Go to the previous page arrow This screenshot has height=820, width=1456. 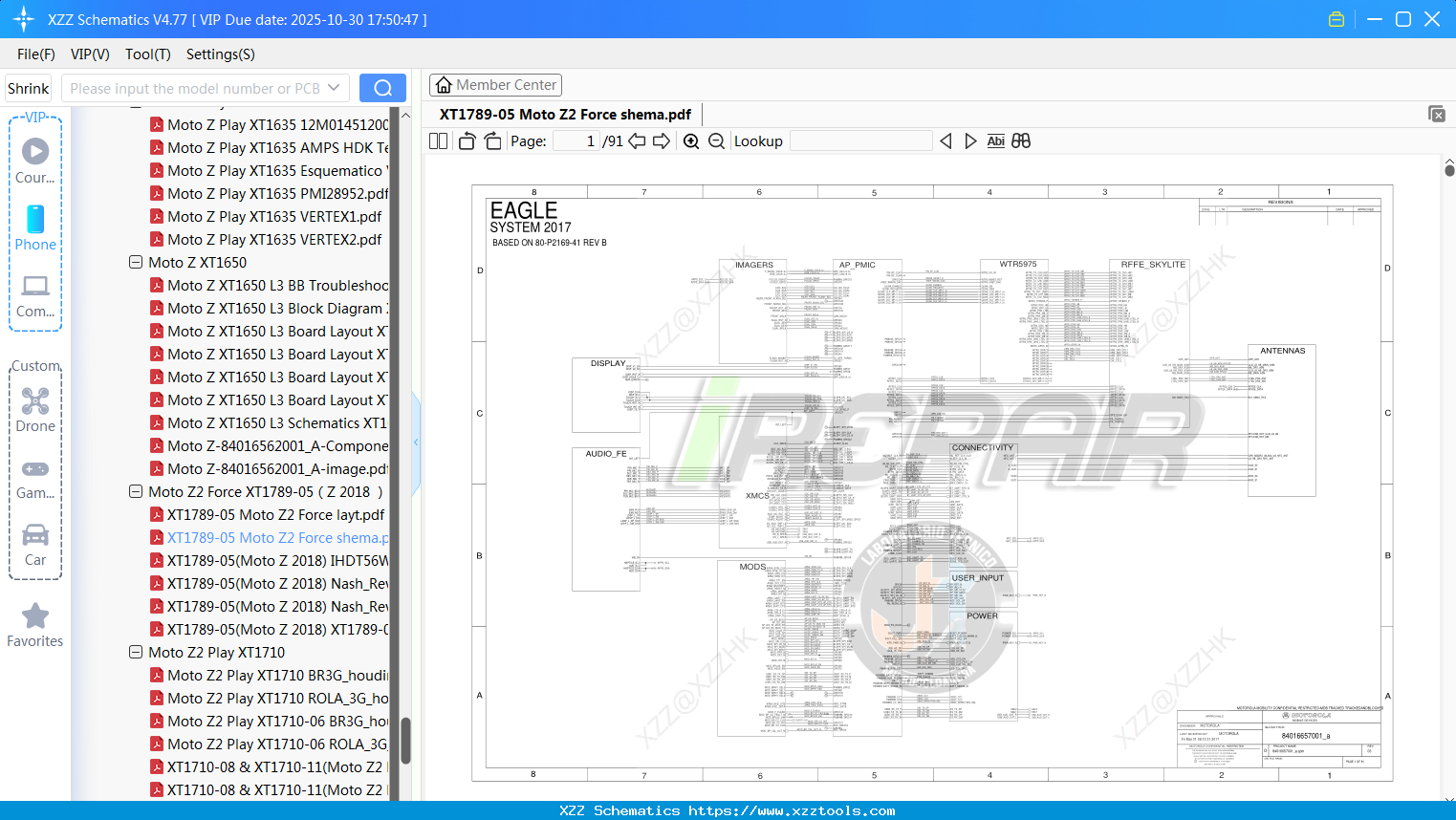tap(637, 141)
